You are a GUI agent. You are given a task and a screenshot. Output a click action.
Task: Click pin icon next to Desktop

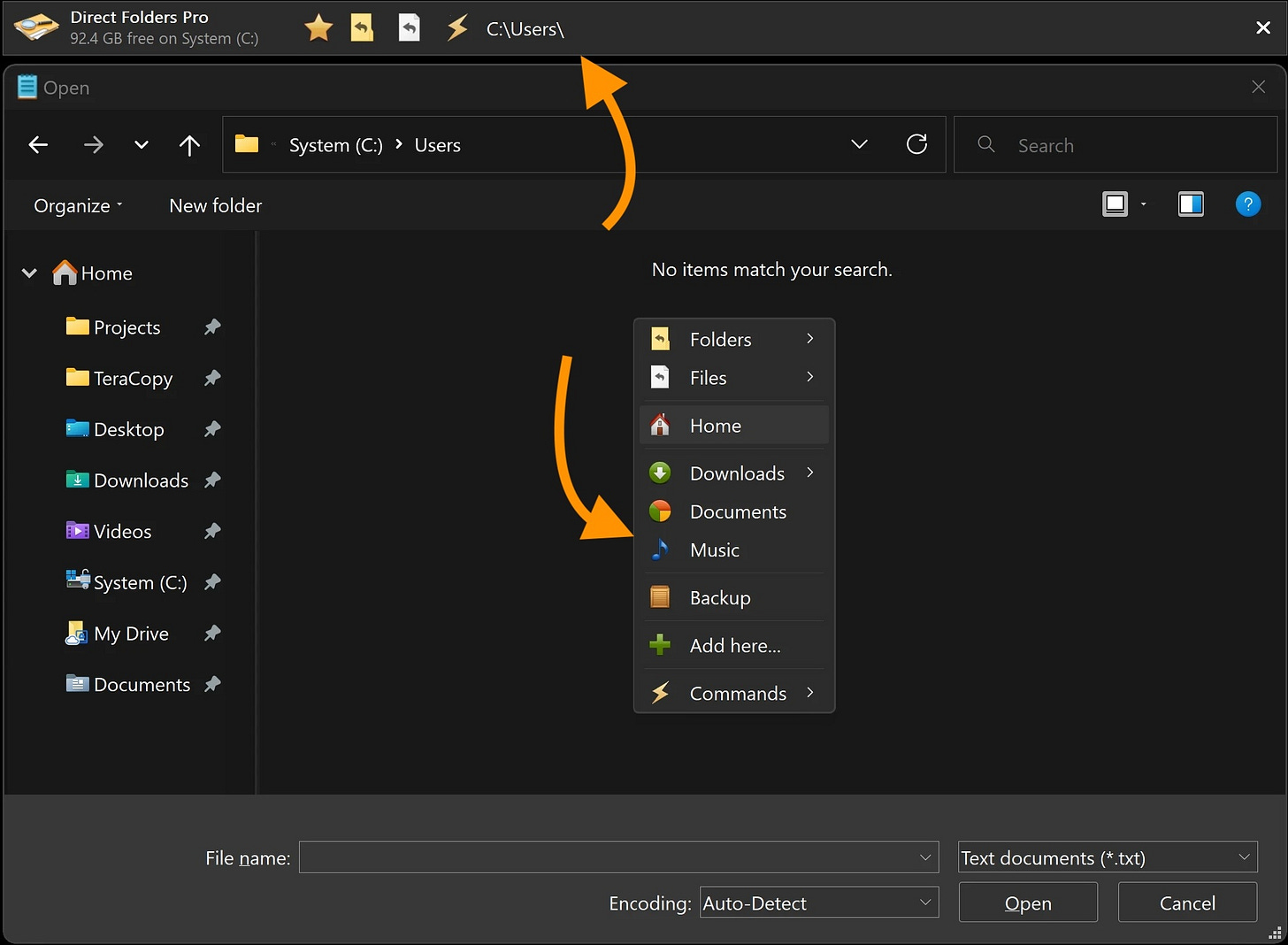(212, 429)
